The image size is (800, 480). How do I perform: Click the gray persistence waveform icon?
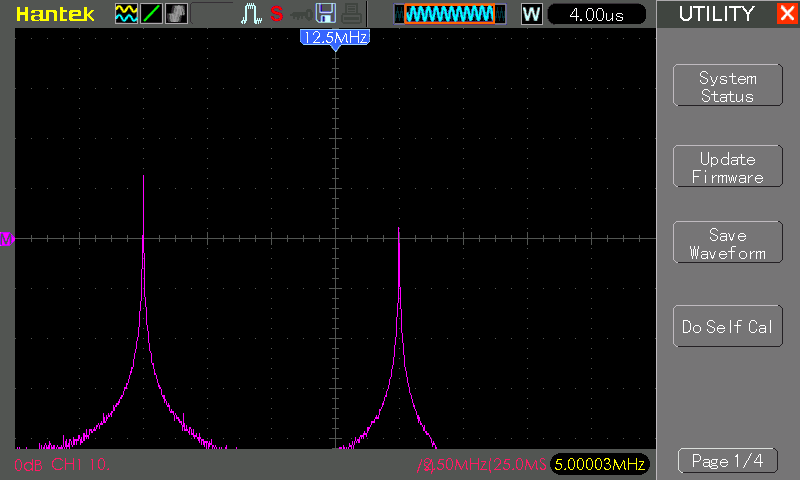(x=177, y=14)
